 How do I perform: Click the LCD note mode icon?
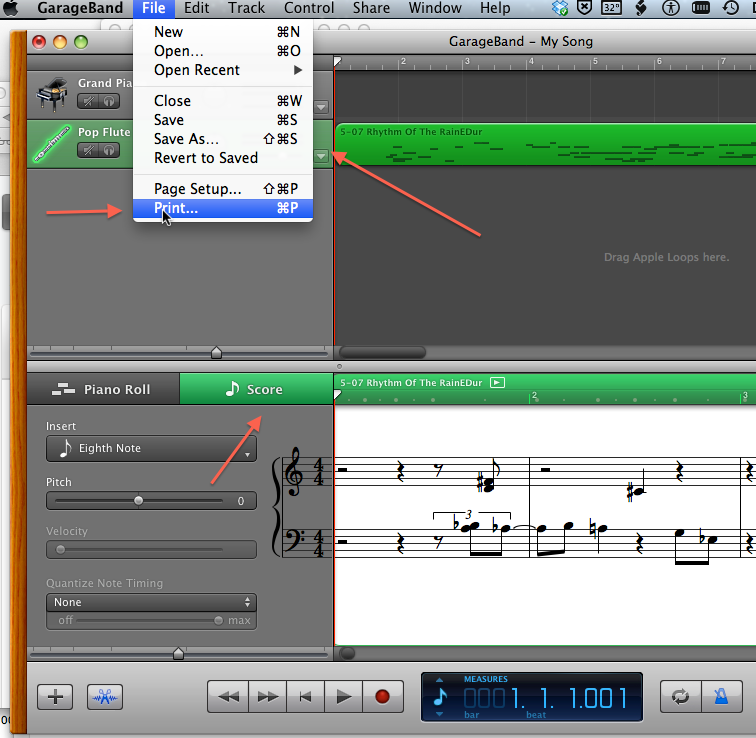pos(440,697)
